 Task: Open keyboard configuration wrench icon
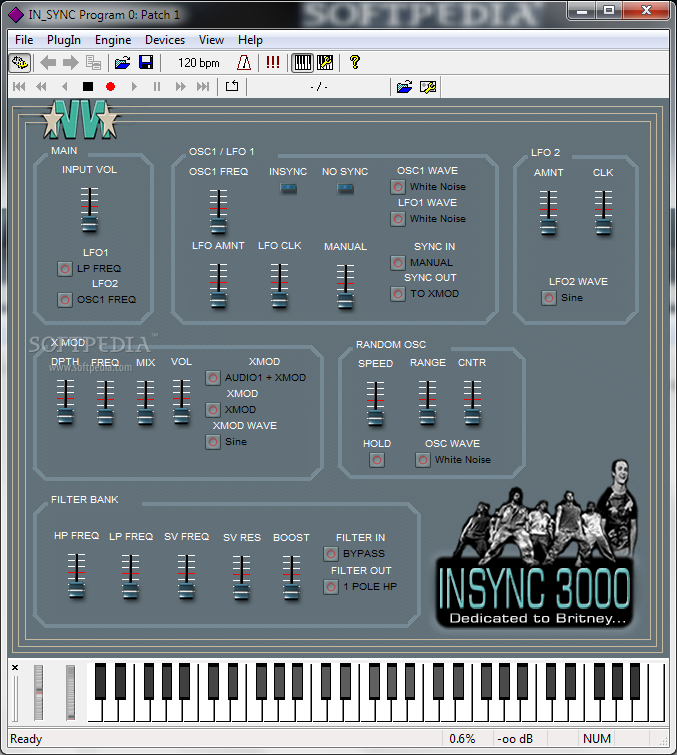pos(325,63)
